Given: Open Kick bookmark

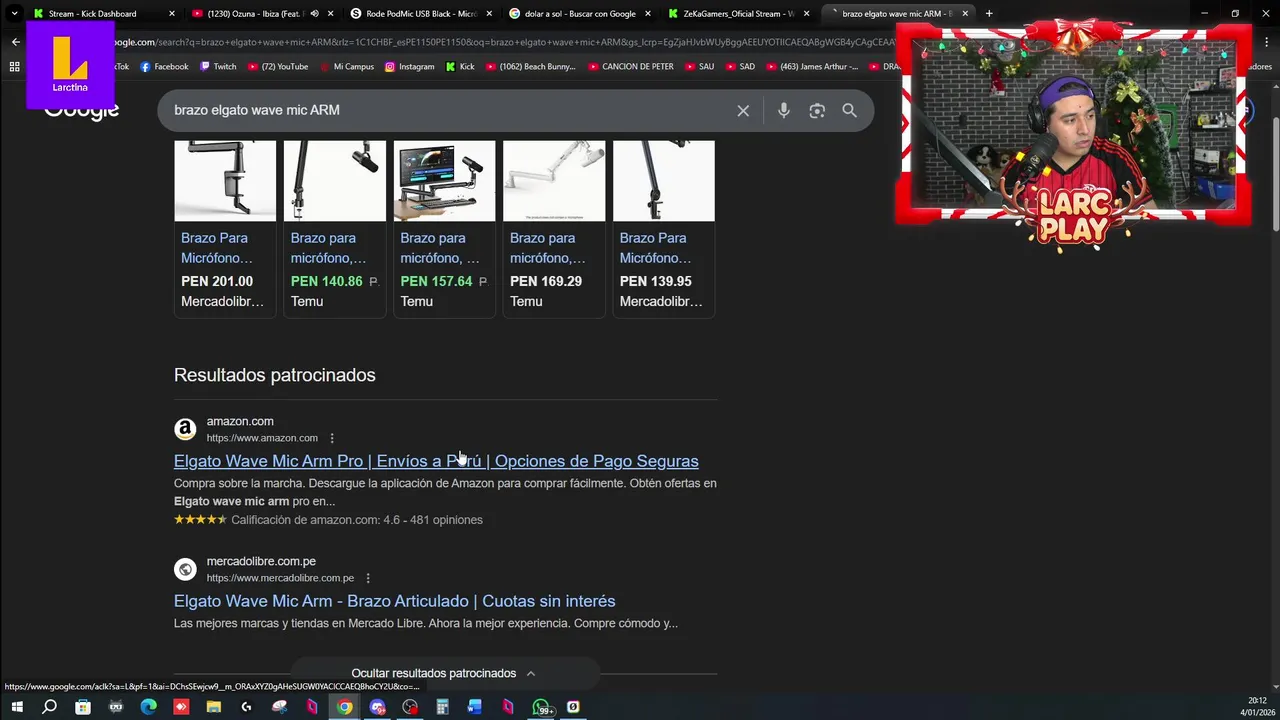Looking at the screenshot, I should [460, 67].
